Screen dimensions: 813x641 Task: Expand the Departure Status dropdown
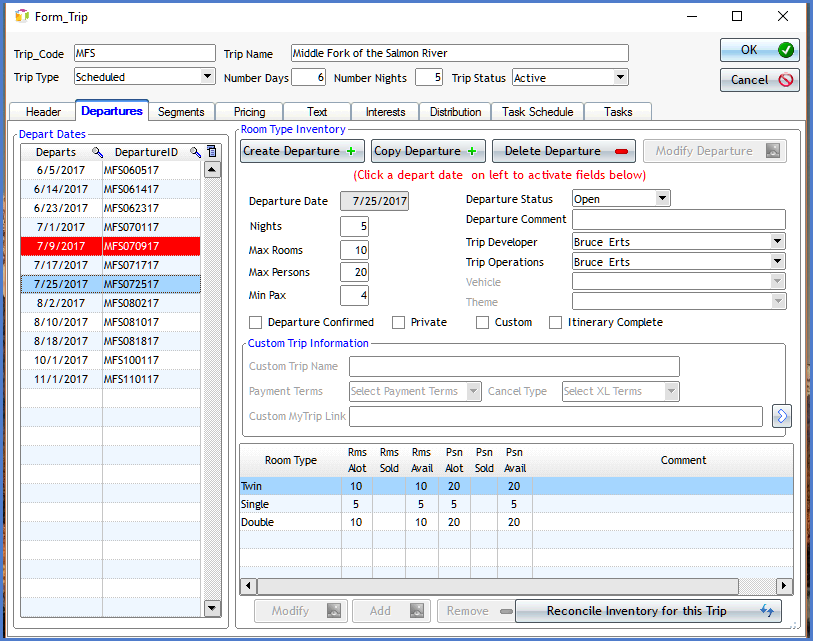coord(662,198)
